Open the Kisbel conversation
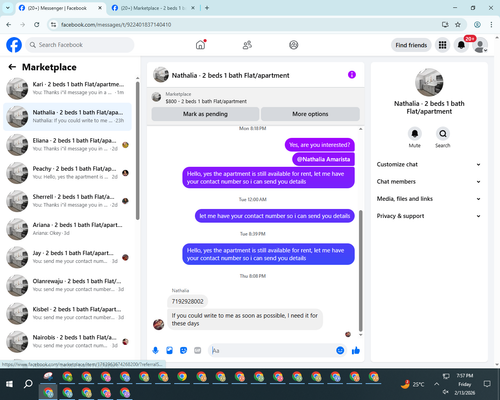The image size is (500, 400). [x=68, y=313]
